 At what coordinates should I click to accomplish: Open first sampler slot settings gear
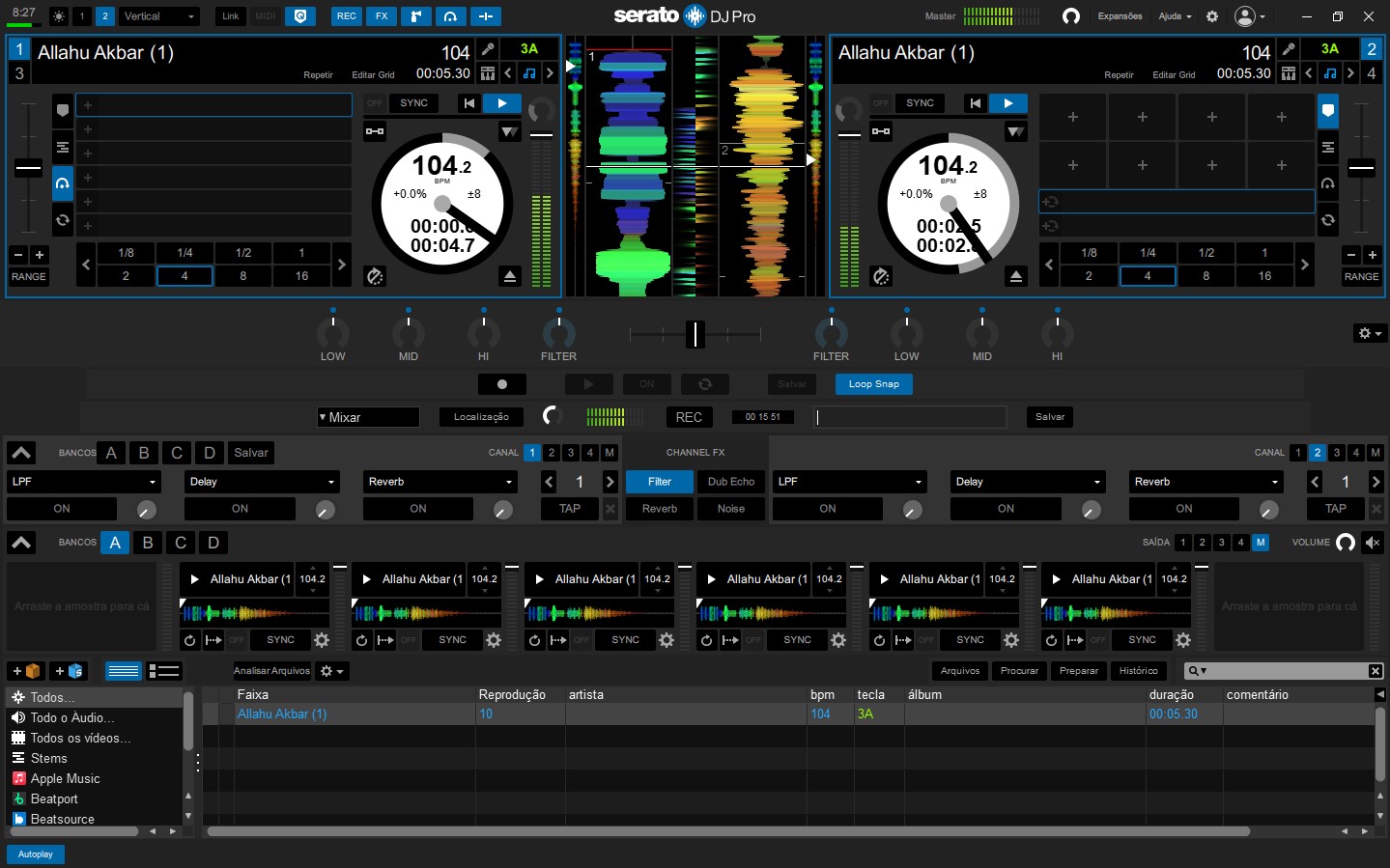pos(322,640)
